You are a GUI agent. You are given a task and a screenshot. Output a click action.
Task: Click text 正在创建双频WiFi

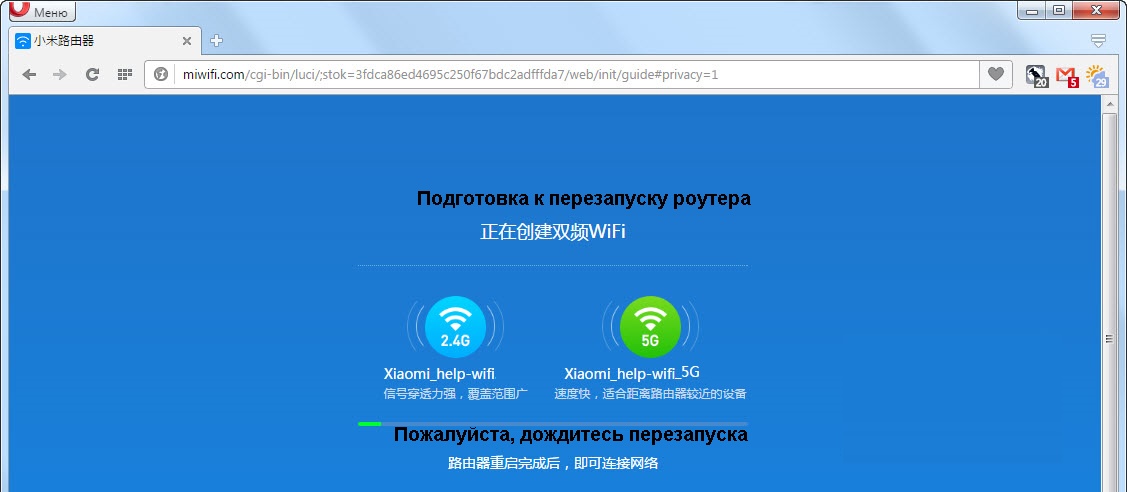coord(553,232)
